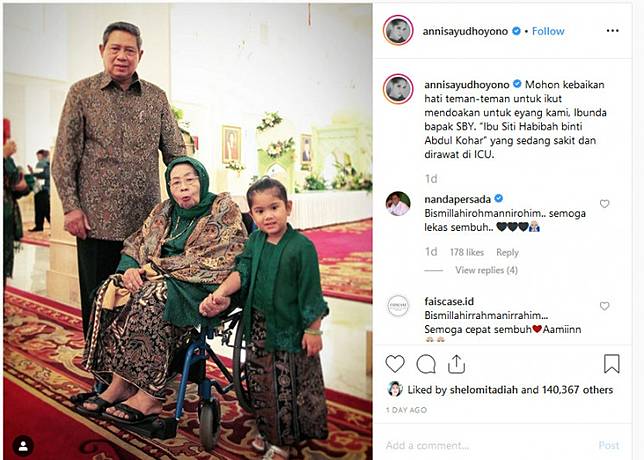This screenshot has height=460, width=644.
Task: Like faiscase.id's comment
Action: click(x=605, y=306)
